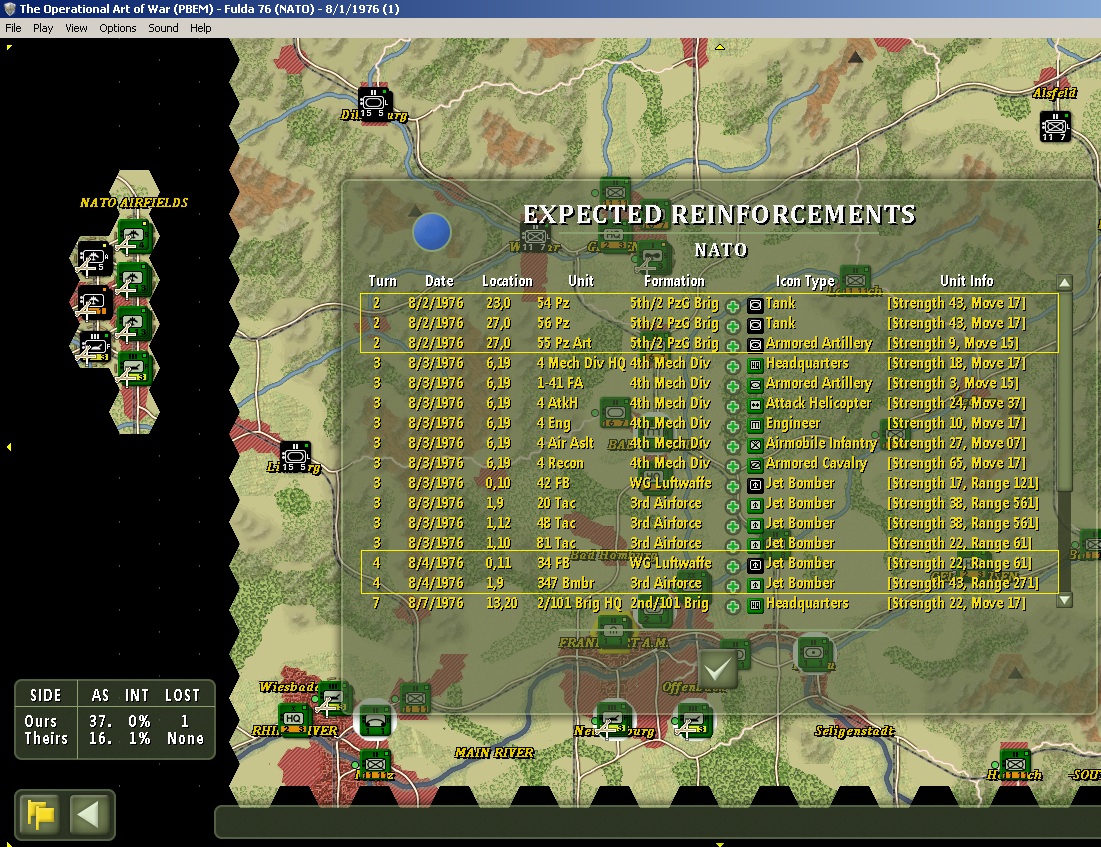Click green plus icon for 4 Recon row
1101x847 pixels.
point(732,466)
